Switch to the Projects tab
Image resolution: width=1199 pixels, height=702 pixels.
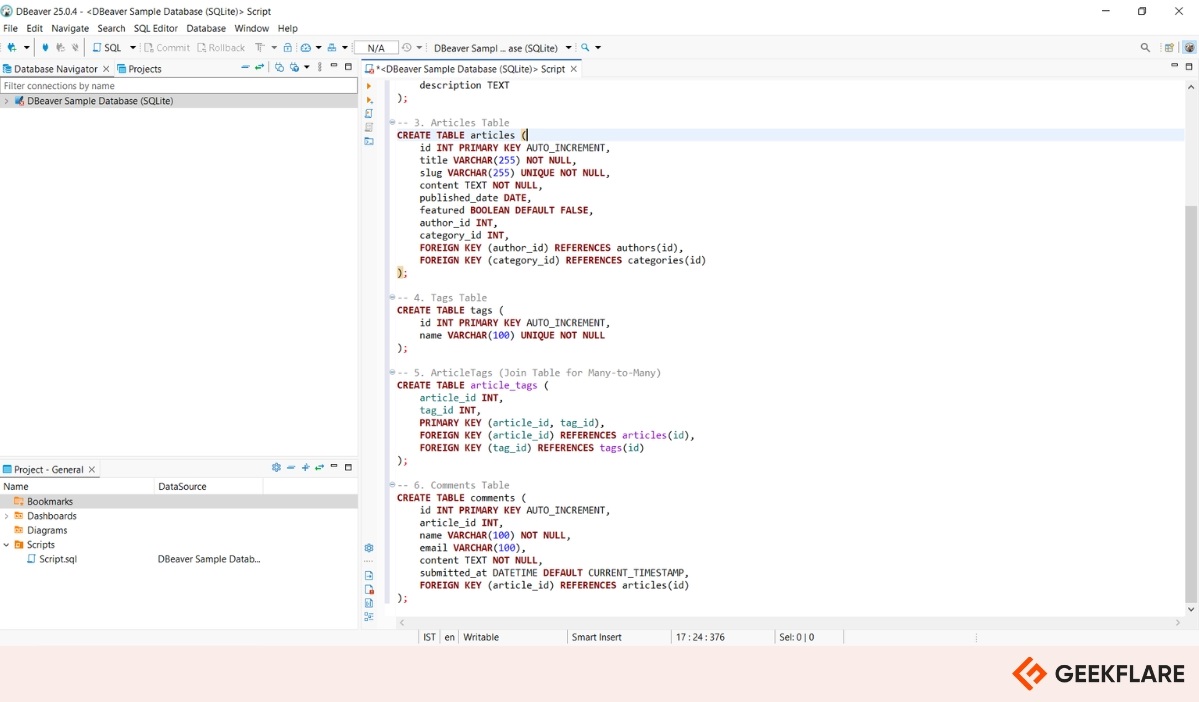[139, 69]
